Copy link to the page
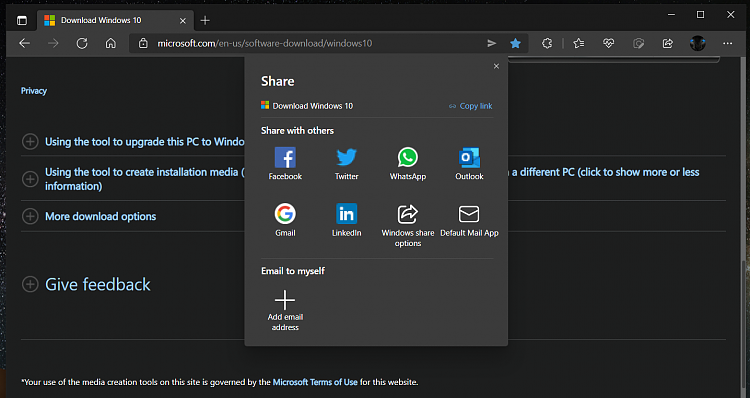This screenshot has height=398, width=750. (471, 106)
